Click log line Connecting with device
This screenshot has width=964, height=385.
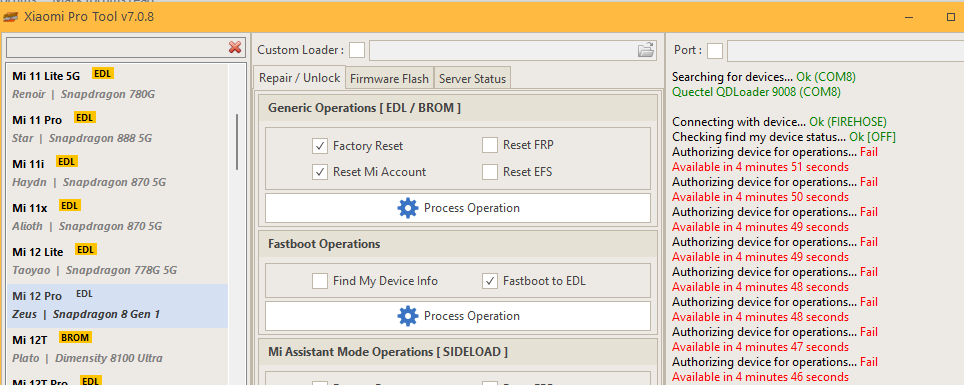tap(780, 122)
